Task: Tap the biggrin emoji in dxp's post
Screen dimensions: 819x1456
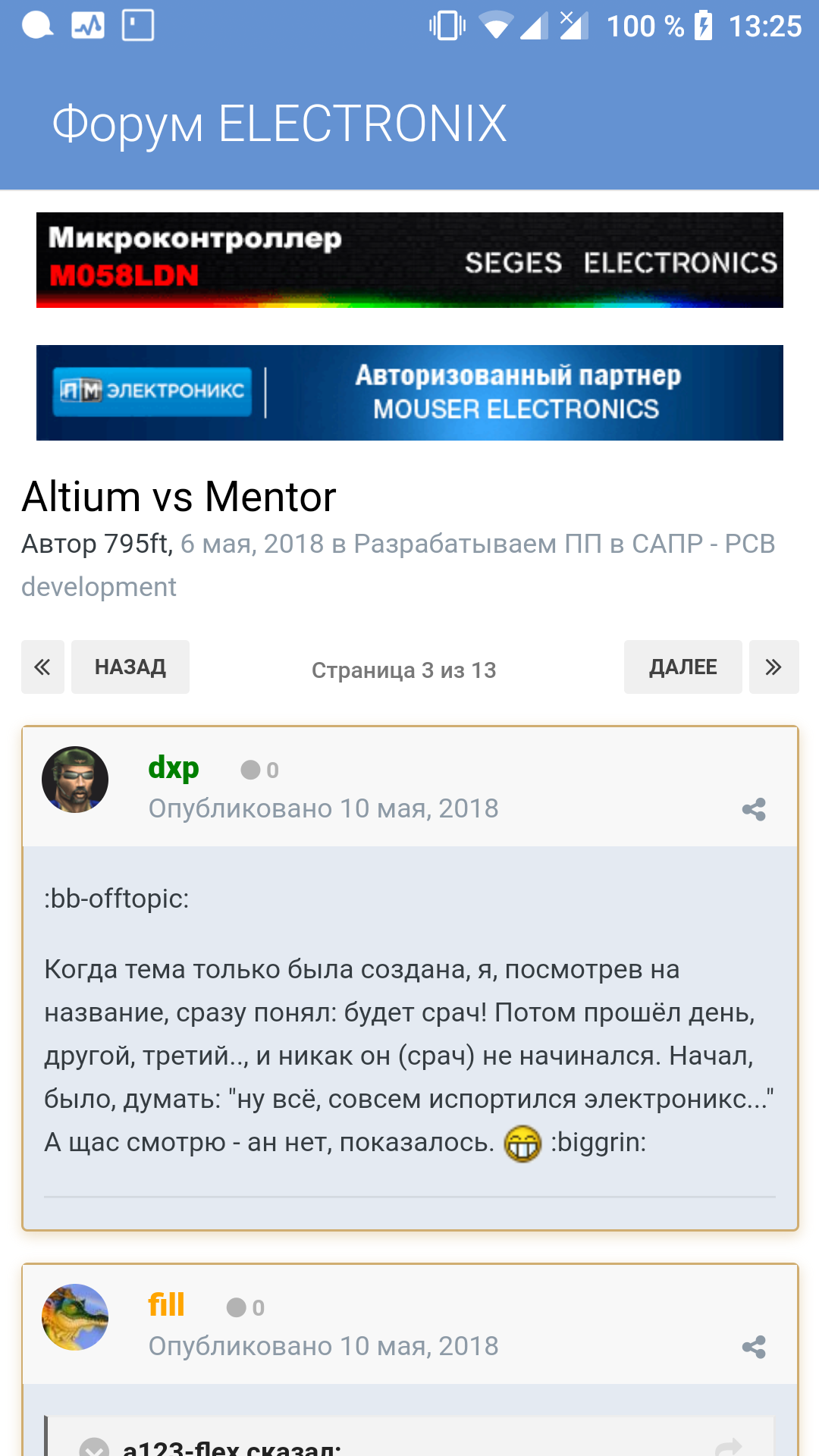Action: (x=523, y=1144)
